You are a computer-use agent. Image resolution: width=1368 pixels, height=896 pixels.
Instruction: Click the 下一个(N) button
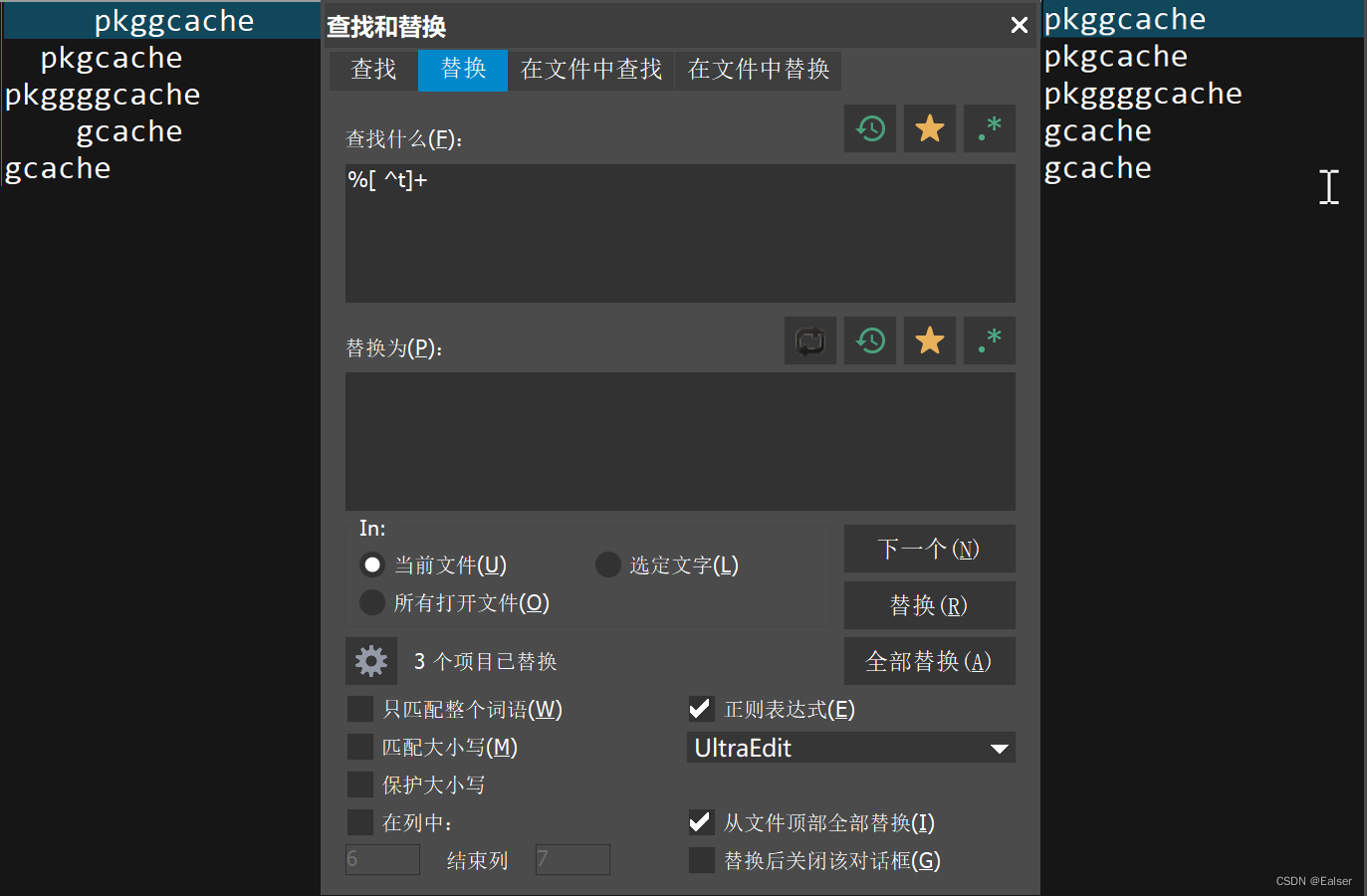tap(930, 549)
